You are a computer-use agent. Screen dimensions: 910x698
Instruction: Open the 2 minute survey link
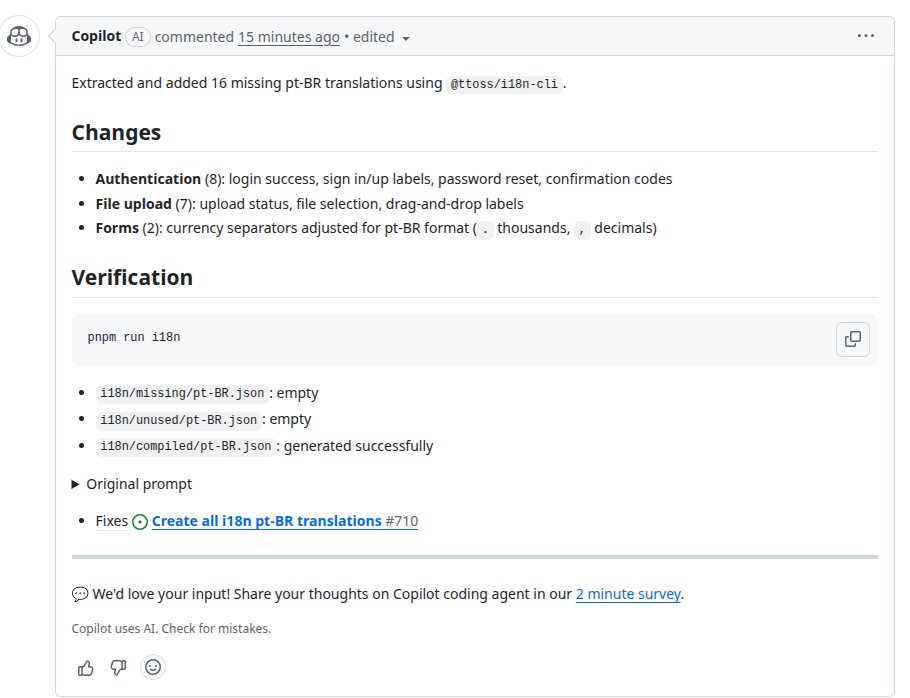(628, 594)
